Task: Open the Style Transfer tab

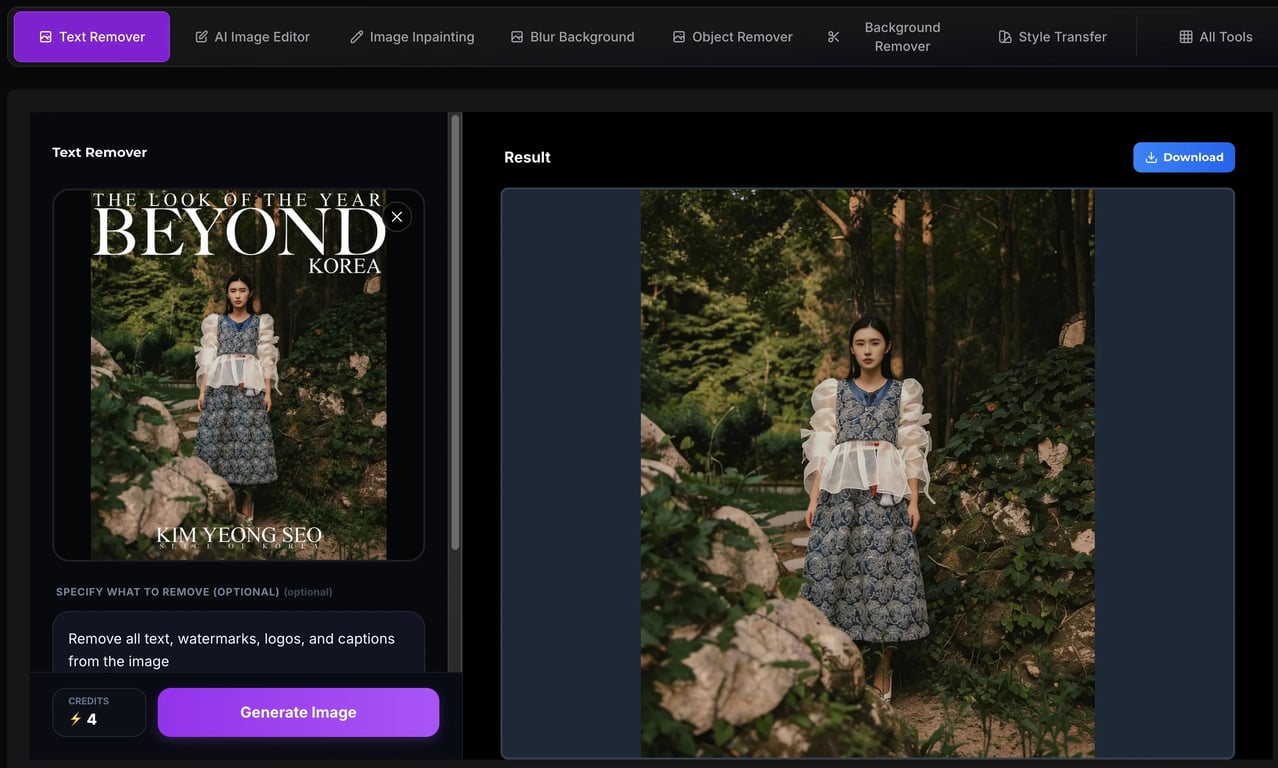Action: tap(1052, 36)
